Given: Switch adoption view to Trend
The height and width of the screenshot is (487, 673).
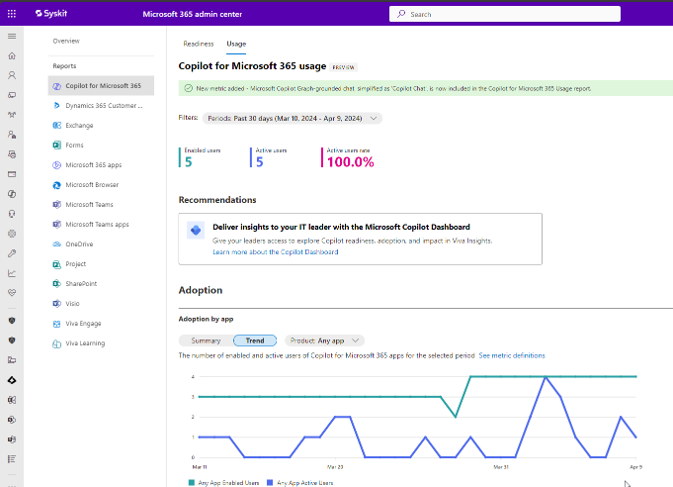Looking at the screenshot, I should click(255, 341).
